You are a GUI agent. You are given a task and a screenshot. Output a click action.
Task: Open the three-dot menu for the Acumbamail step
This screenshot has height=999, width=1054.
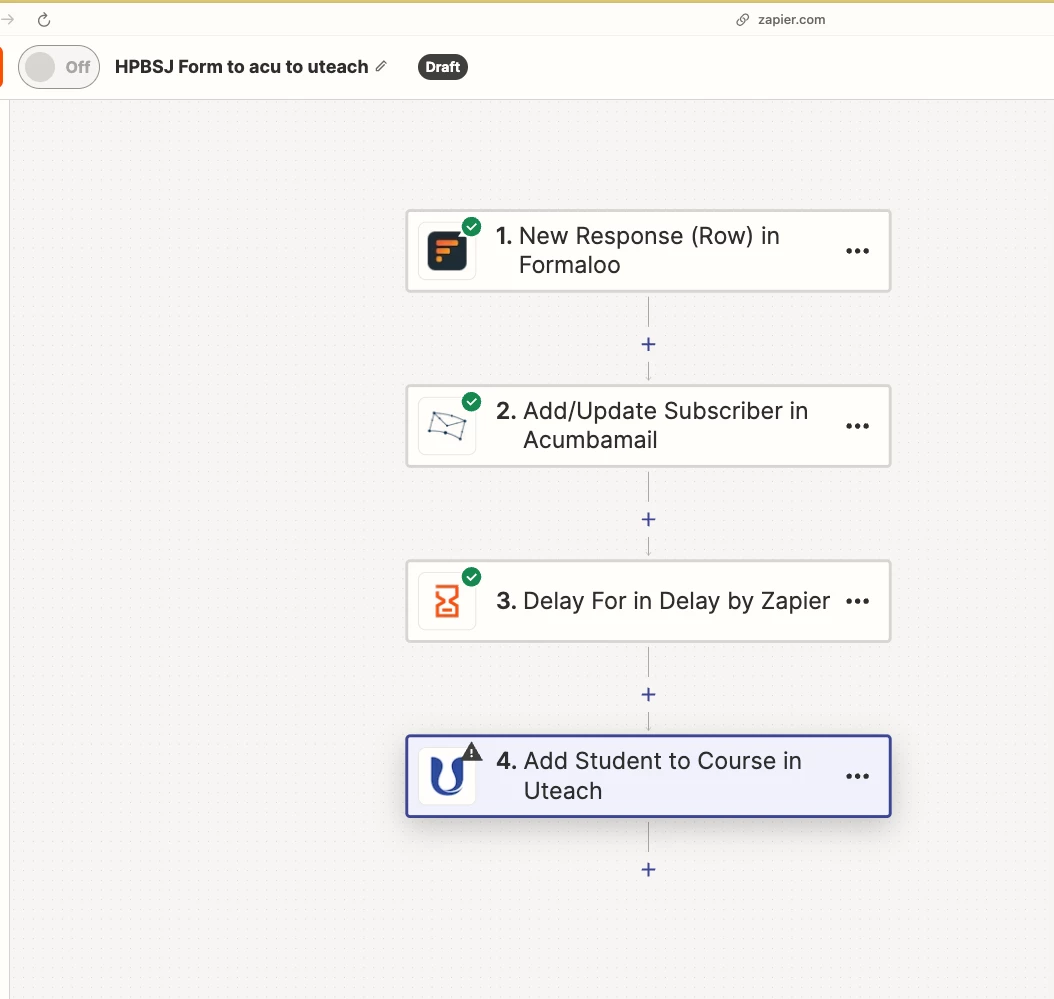point(857,426)
